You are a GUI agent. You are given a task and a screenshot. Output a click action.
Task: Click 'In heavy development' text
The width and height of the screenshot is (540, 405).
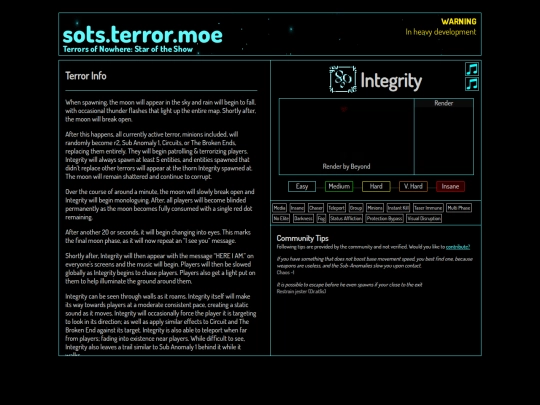tap(440, 32)
